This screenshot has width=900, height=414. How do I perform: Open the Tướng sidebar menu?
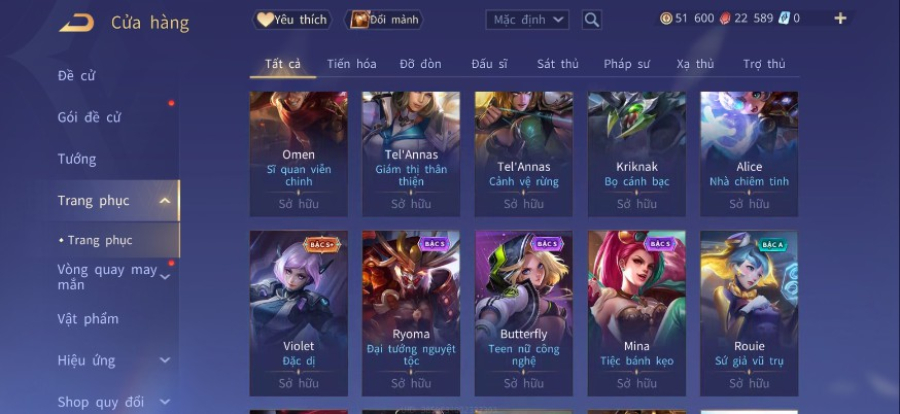tap(77, 159)
